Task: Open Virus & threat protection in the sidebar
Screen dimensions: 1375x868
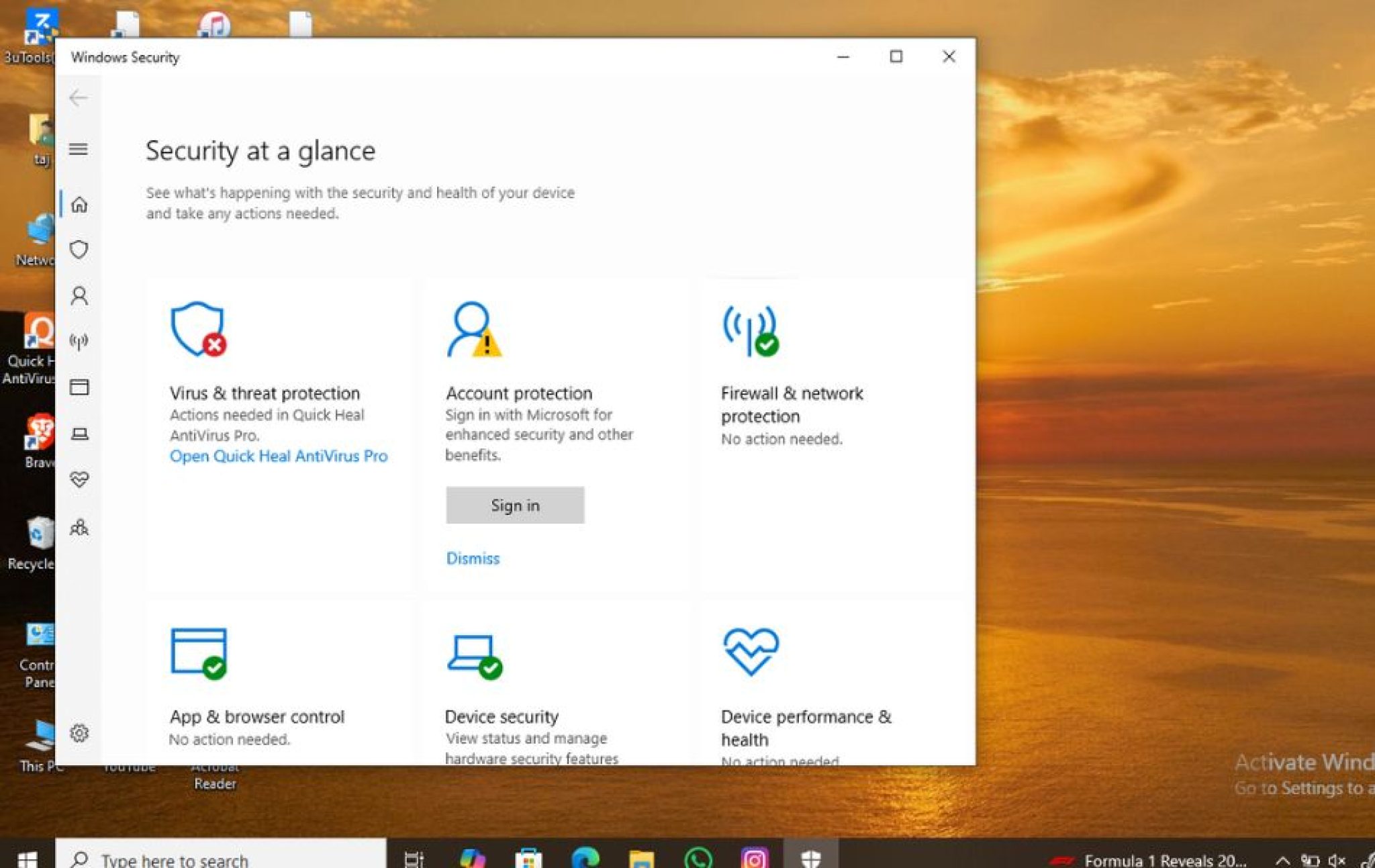Action: pos(79,249)
